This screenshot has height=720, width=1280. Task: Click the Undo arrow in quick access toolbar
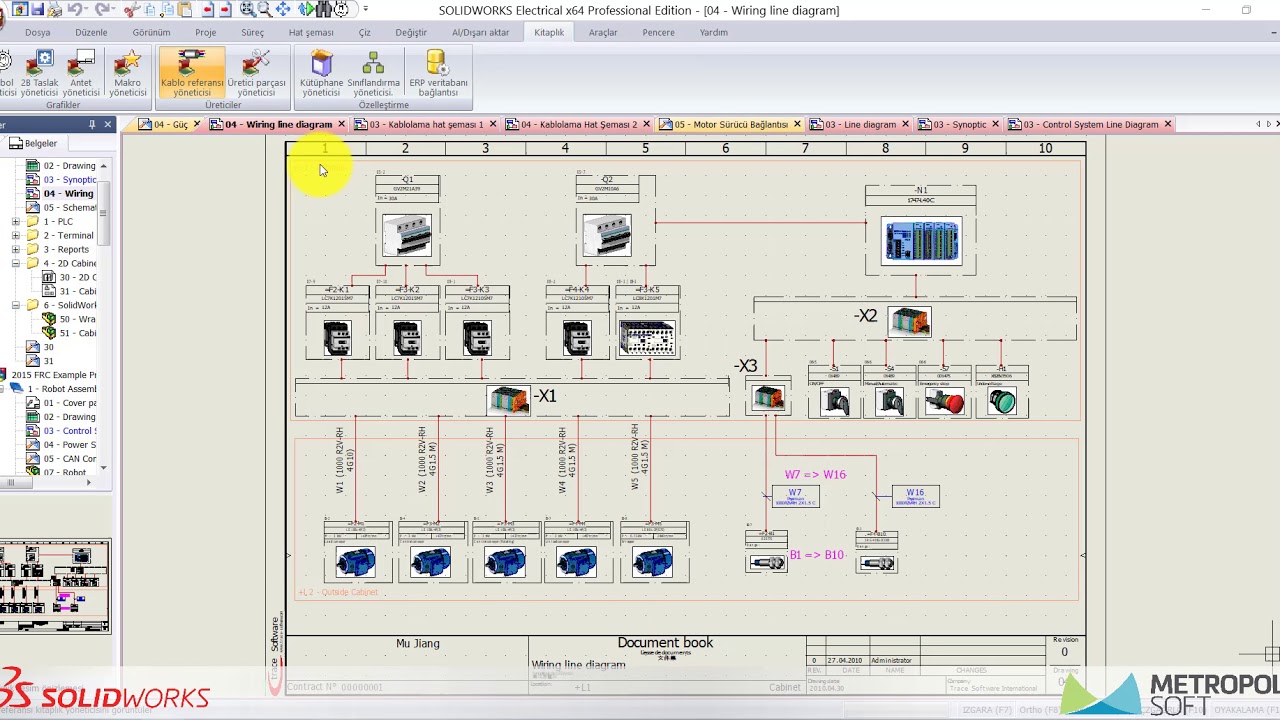click(77, 10)
